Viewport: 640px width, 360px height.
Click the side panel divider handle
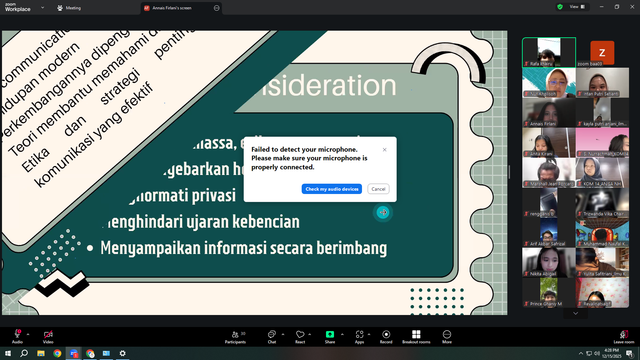[509, 172]
